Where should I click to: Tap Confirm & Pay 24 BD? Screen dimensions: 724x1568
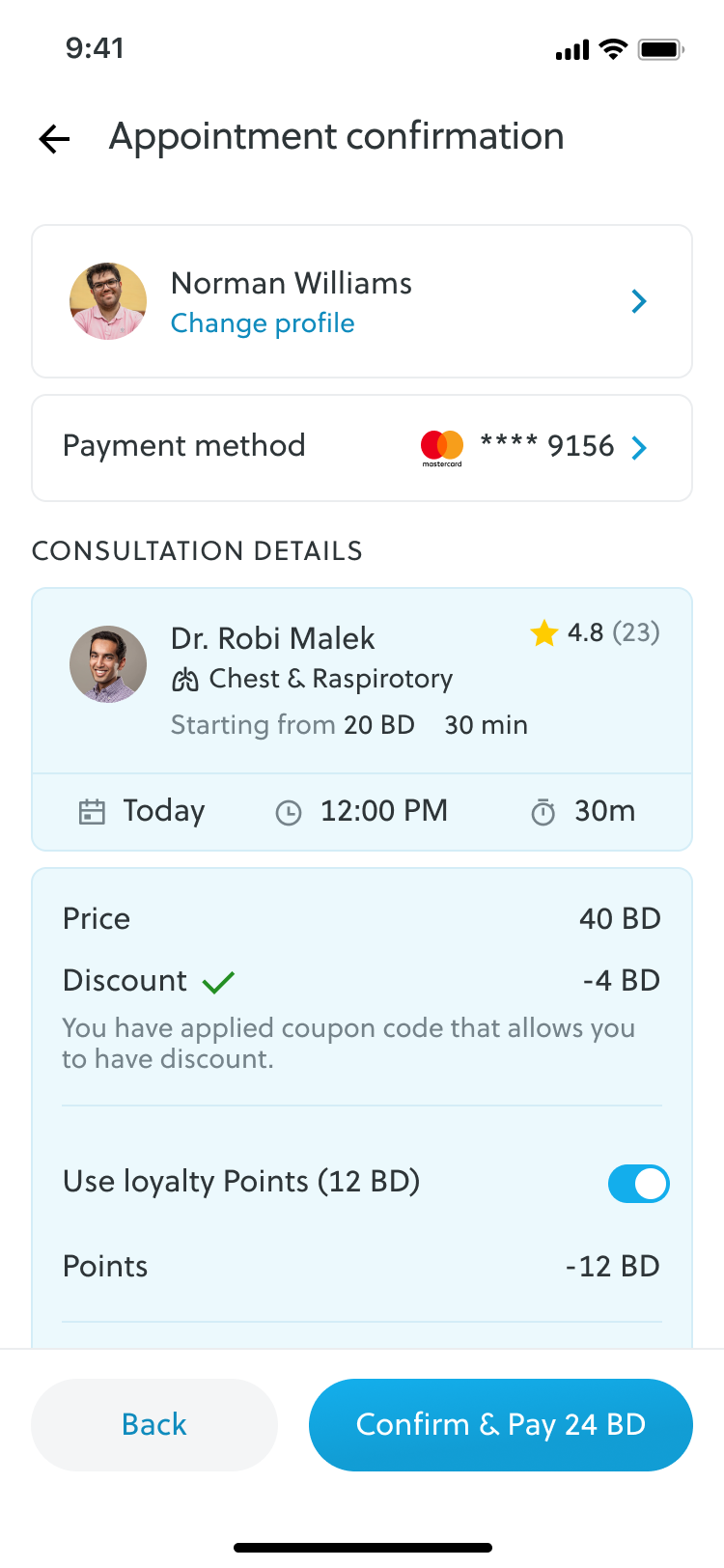[500, 1424]
